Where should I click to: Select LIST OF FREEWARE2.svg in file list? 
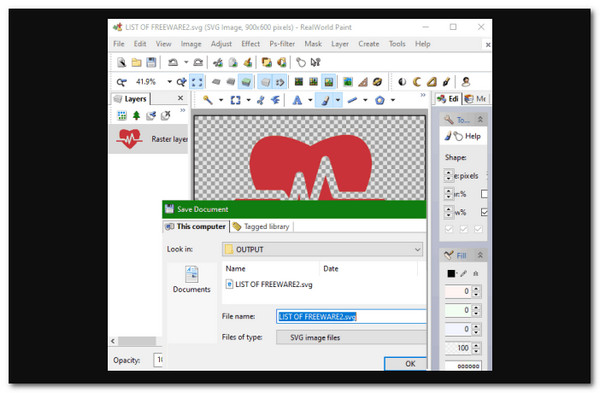(x=269, y=284)
